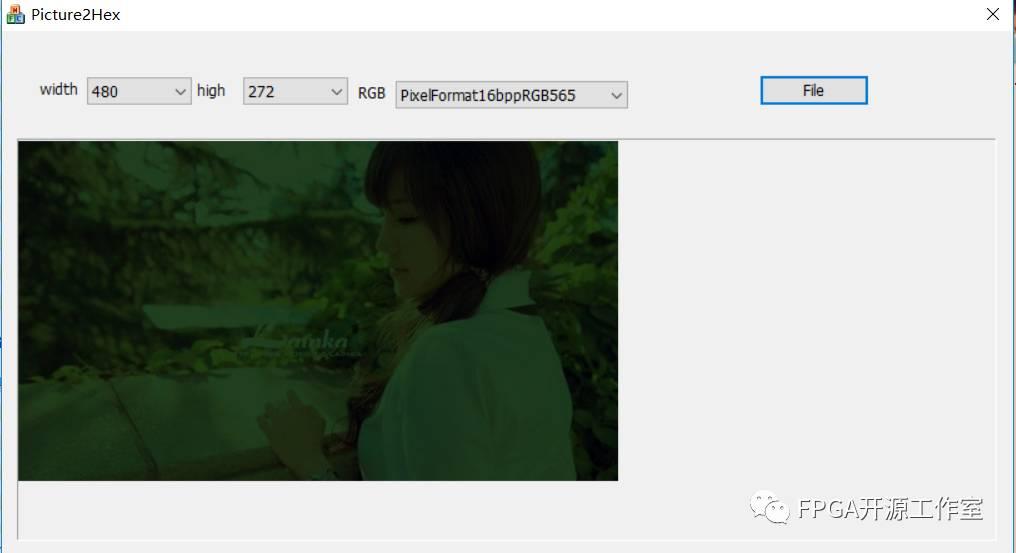
Task: Click the width label
Action: click(x=58, y=90)
